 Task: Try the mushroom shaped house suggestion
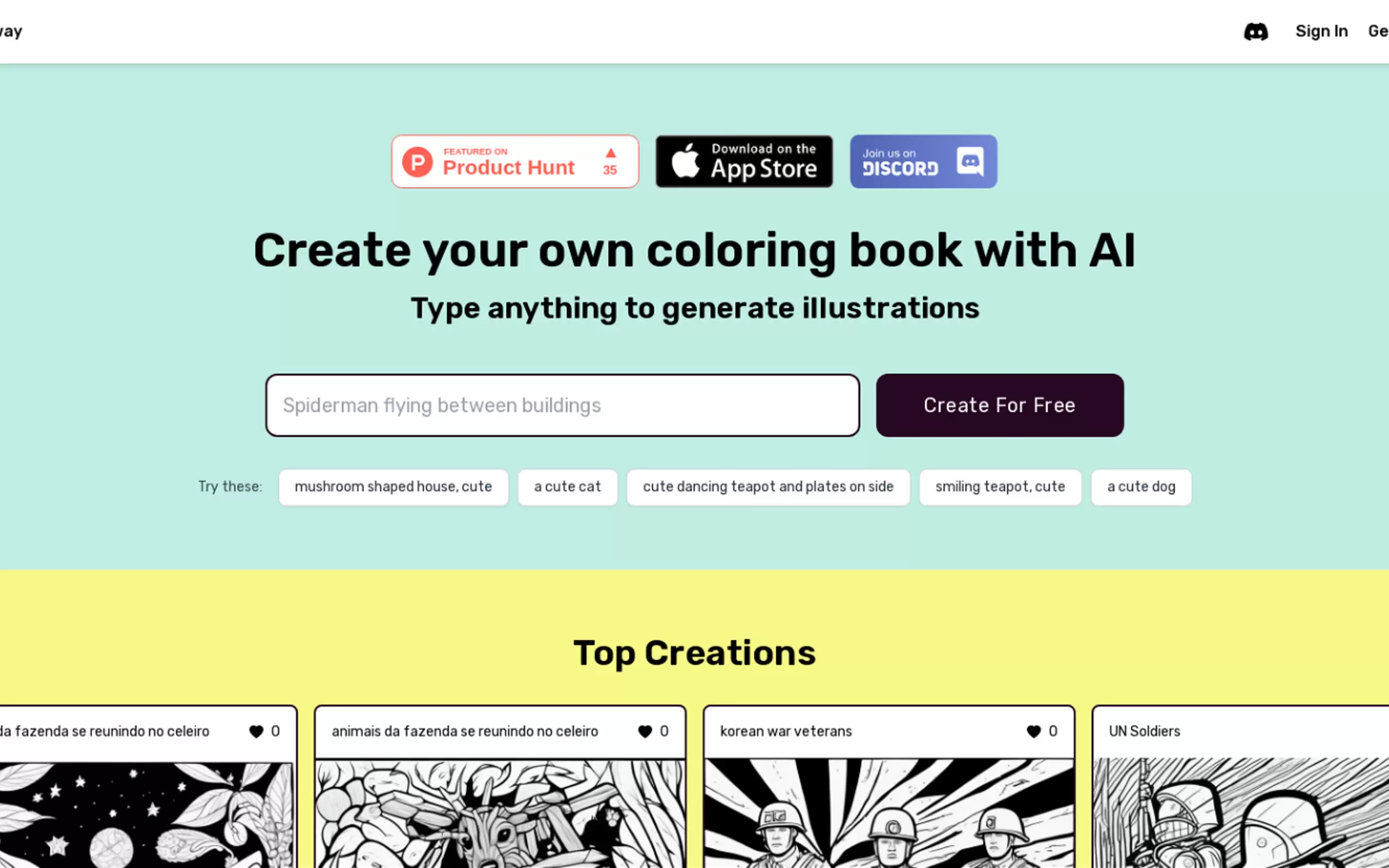click(x=393, y=487)
